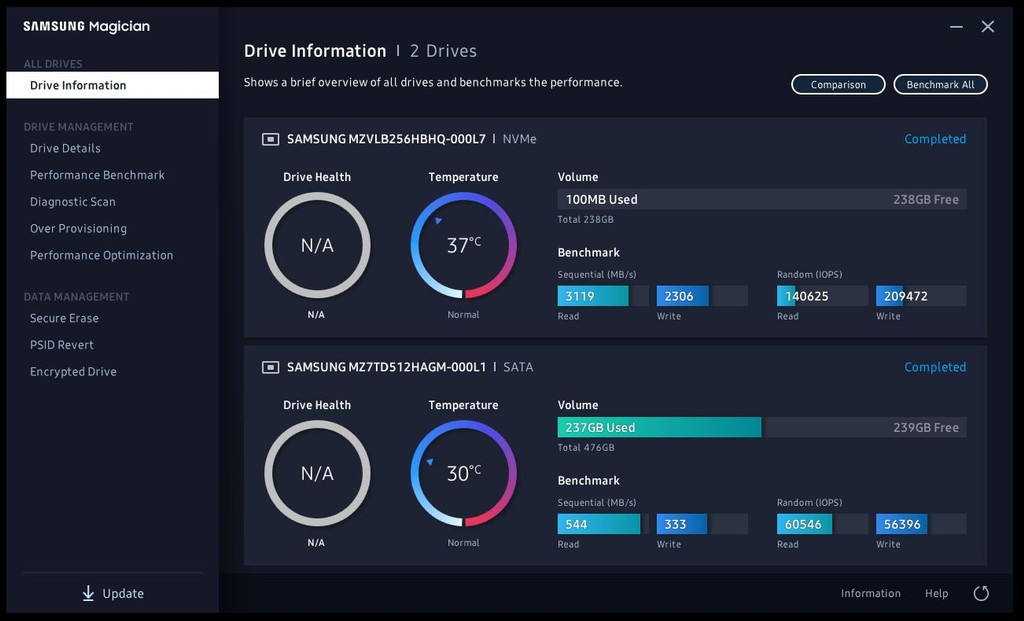The width and height of the screenshot is (1024, 621).
Task: Click Completed status of the SATA drive
Action: click(935, 367)
